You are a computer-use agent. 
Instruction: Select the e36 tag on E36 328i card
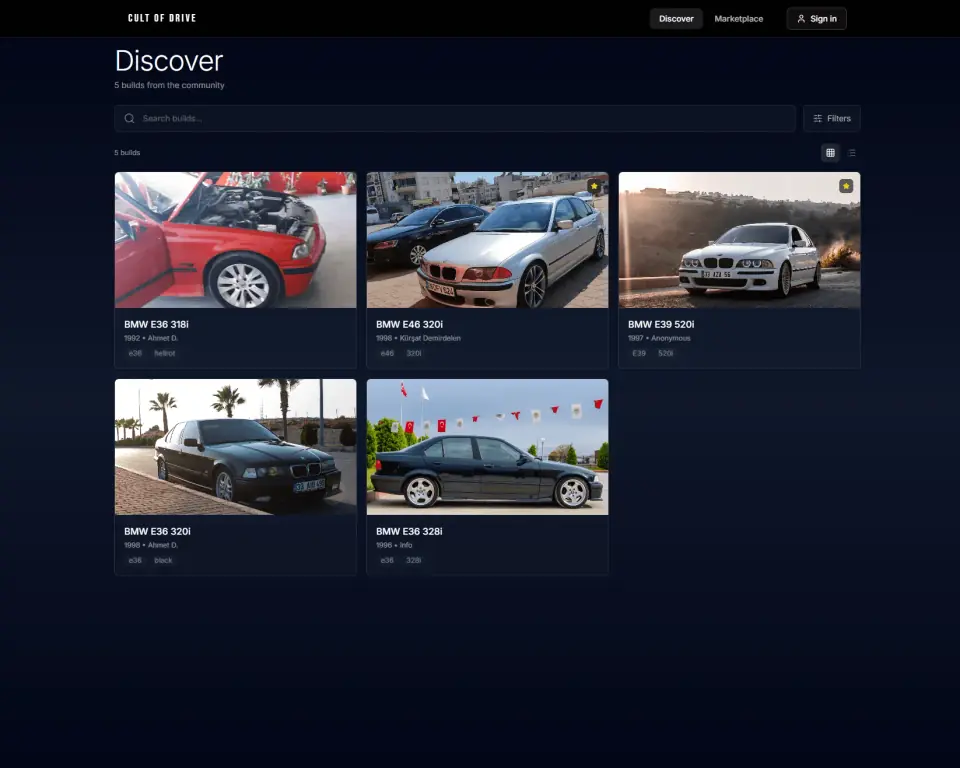(387, 560)
